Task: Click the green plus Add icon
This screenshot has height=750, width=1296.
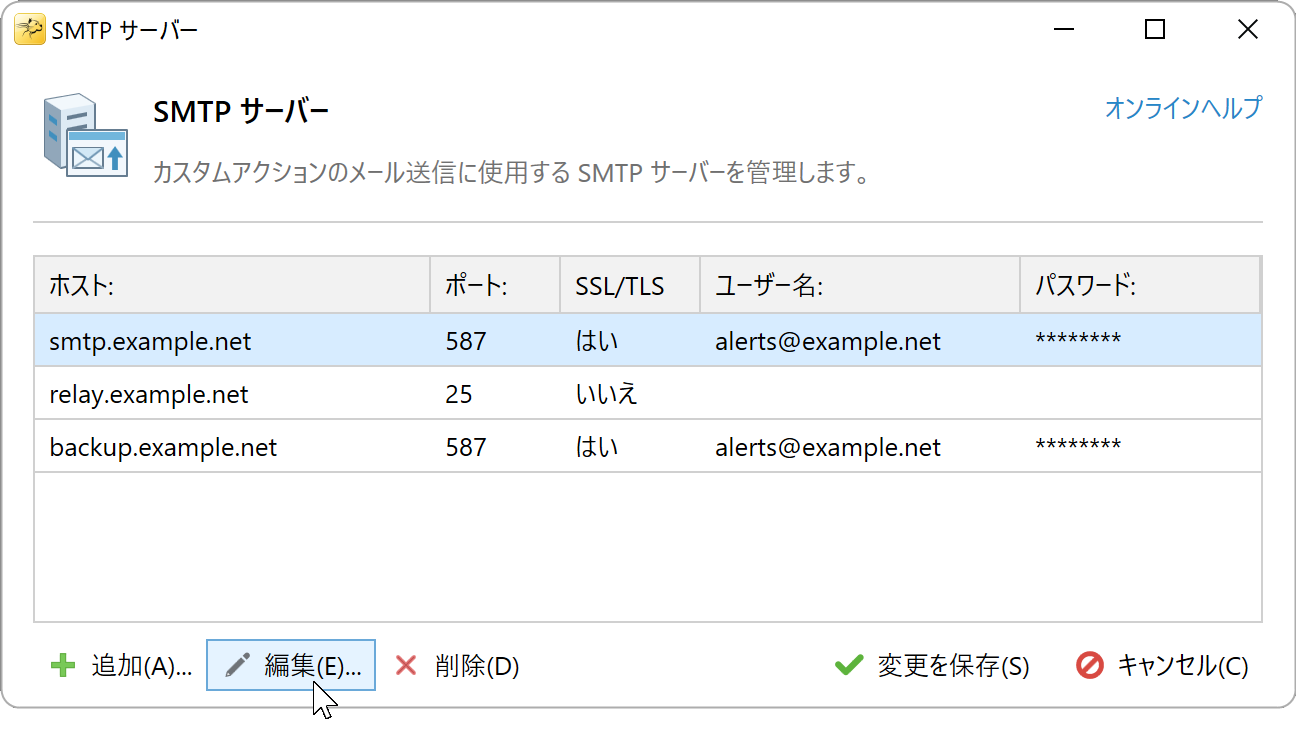Action: click(x=63, y=665)
